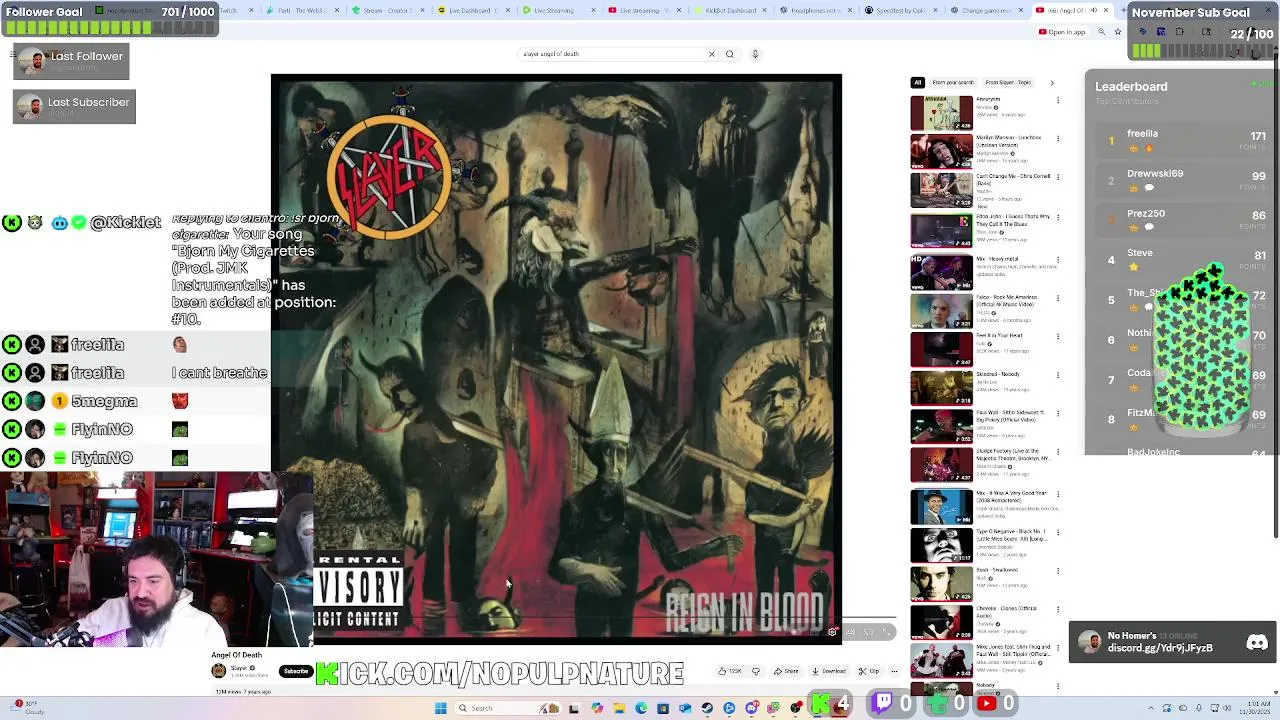Open the Slayer channel avatar
This screenshot has width=1280, height=720.
pyautogui.click(x=219, y=671)
